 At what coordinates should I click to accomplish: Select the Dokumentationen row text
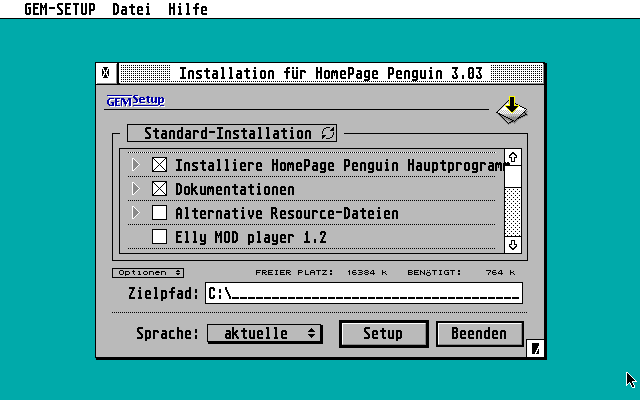pos(235,189)
